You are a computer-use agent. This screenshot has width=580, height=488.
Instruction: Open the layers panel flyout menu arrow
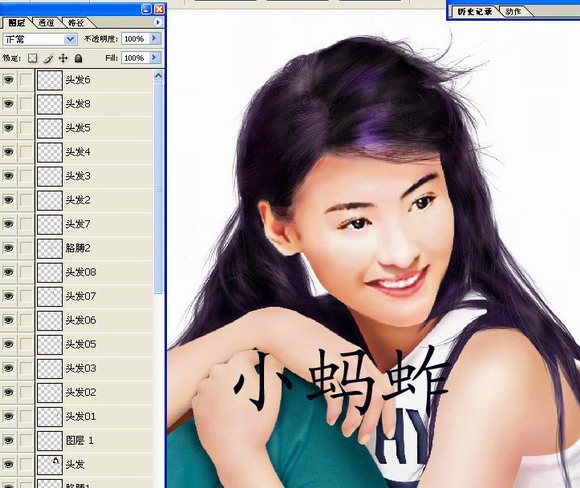pos(158,23)
